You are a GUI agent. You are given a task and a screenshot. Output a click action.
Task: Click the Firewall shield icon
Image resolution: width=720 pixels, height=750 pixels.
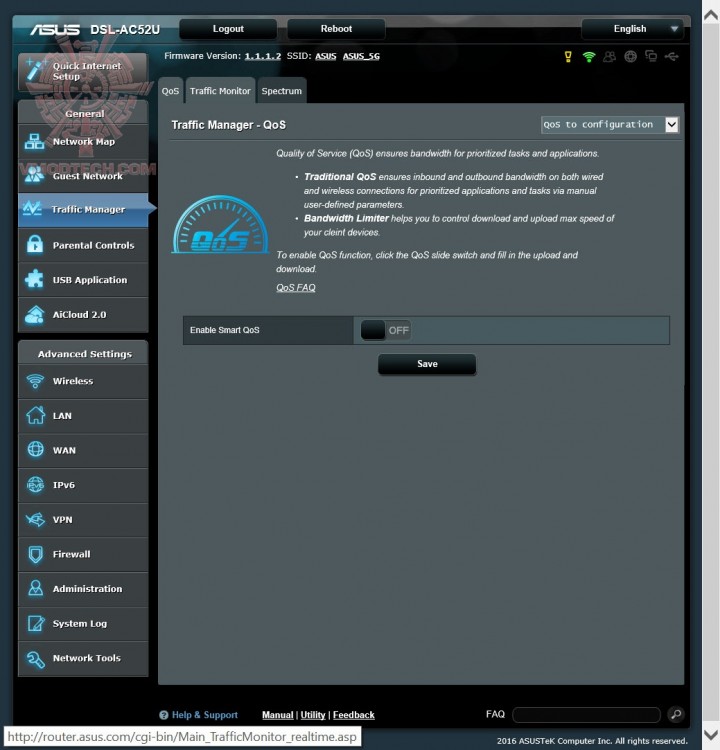click(x=35, y=554)
